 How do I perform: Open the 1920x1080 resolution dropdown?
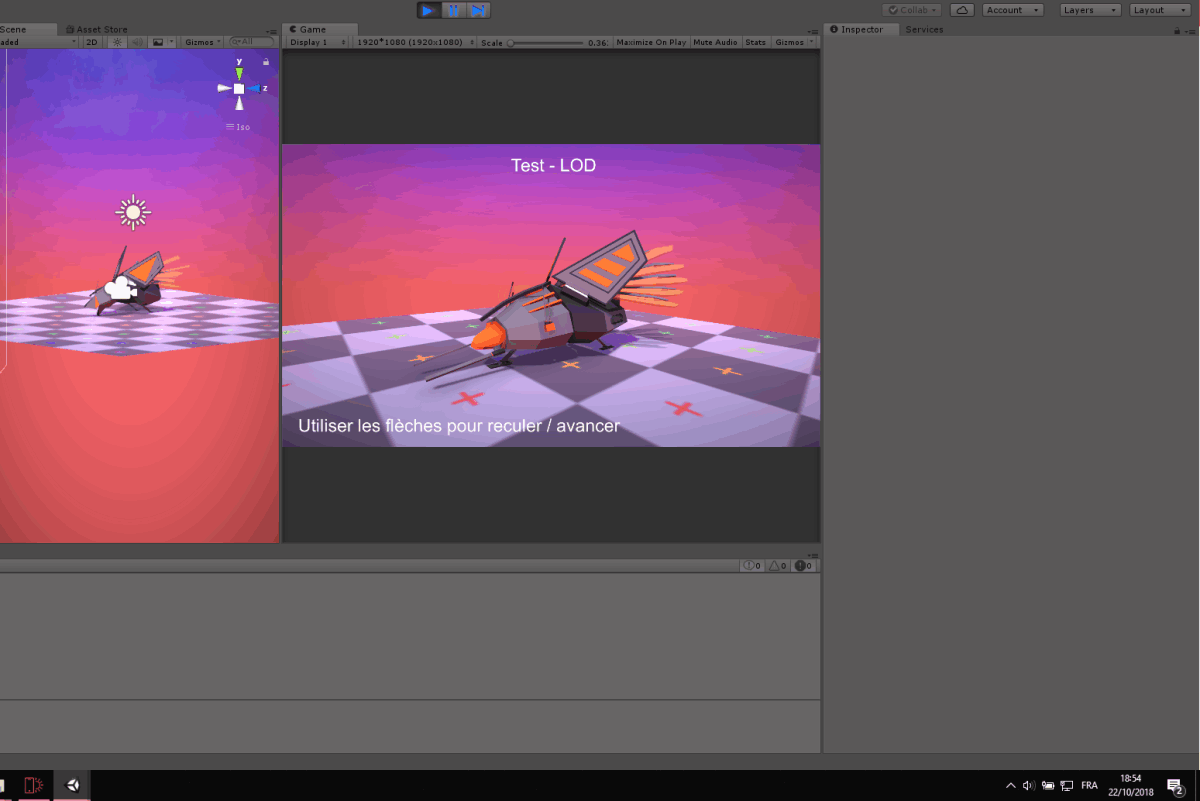[x=414, y=42]
